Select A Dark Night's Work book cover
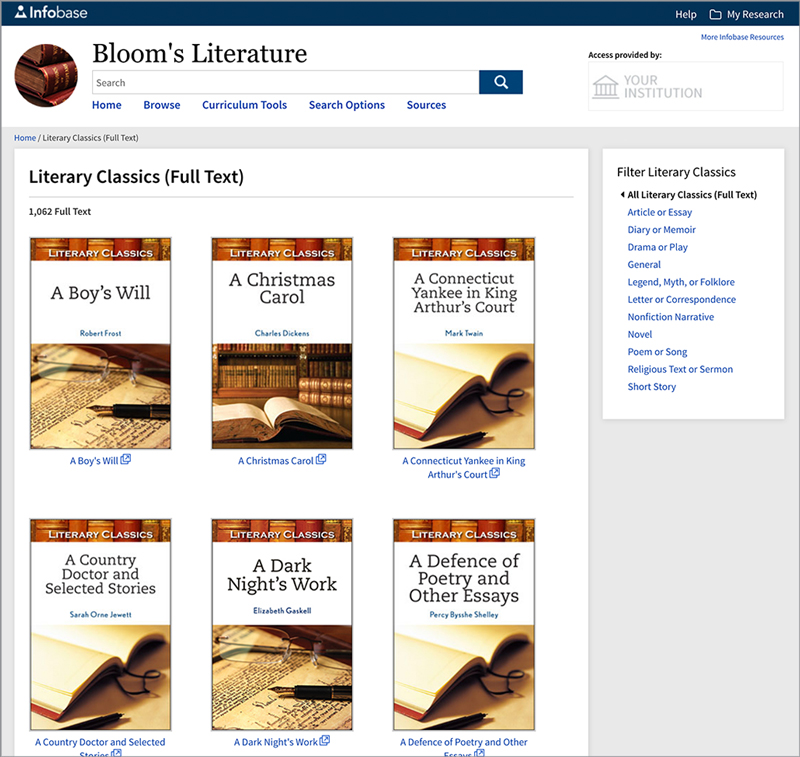This screenshot has height=757, width=800. tap(282, 624)
